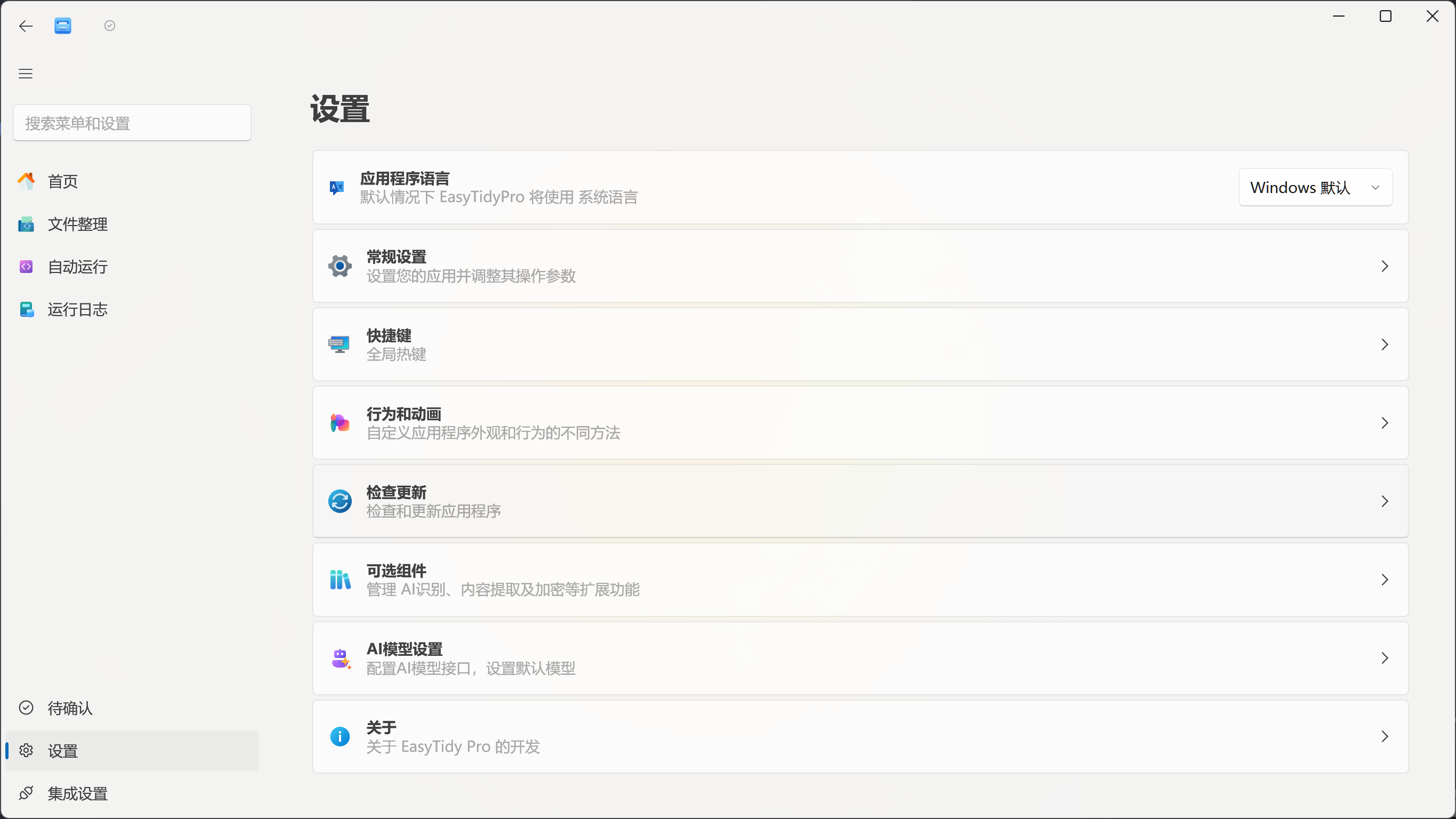Open the 快捷键 card title
Viewport: 1456px width, 819px height.
point(389,335)
